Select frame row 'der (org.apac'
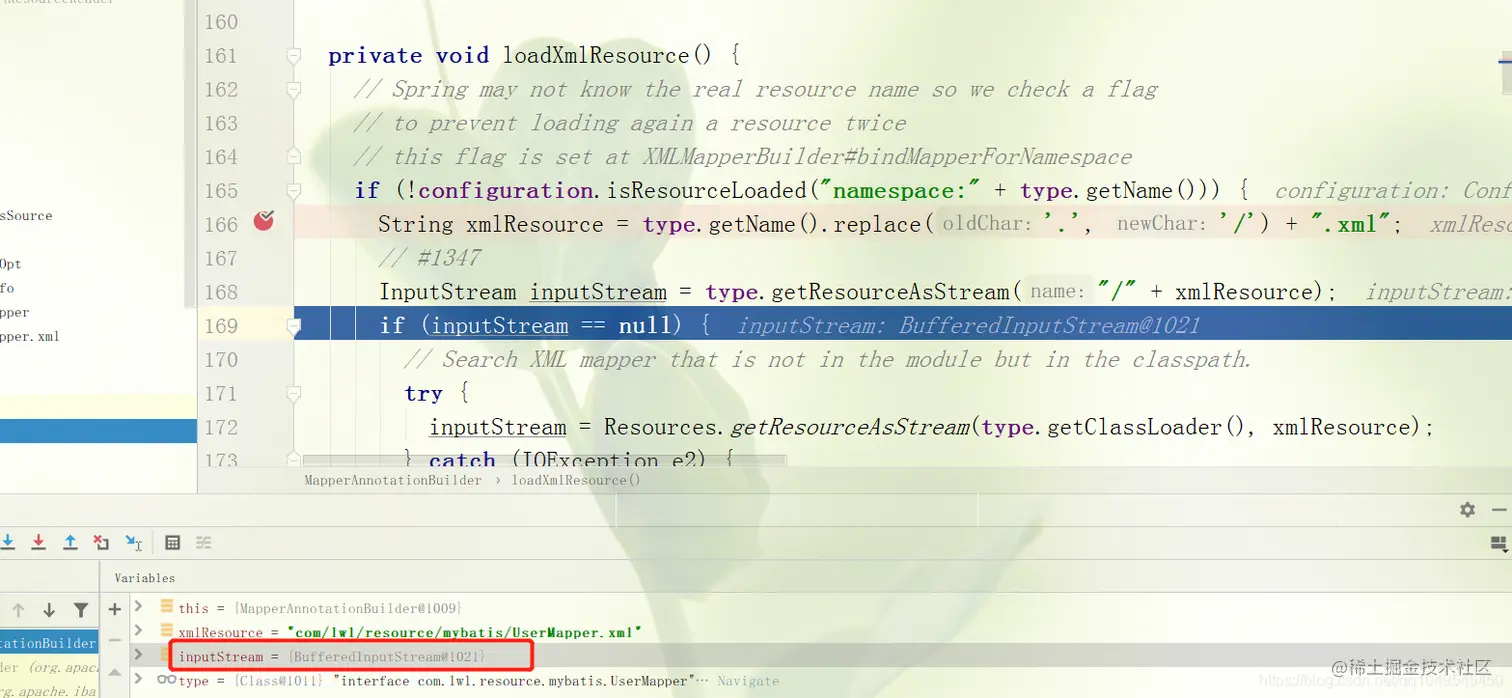 (49, 667)
